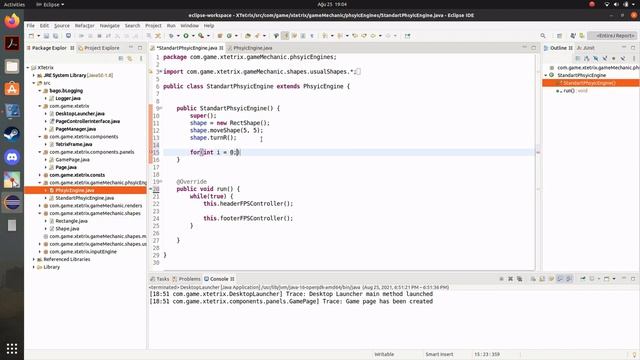Click the Search magnifier icon at toolbar right
Image resolution: width=640 pixels, height=360 pixels.
click(543, 36)
